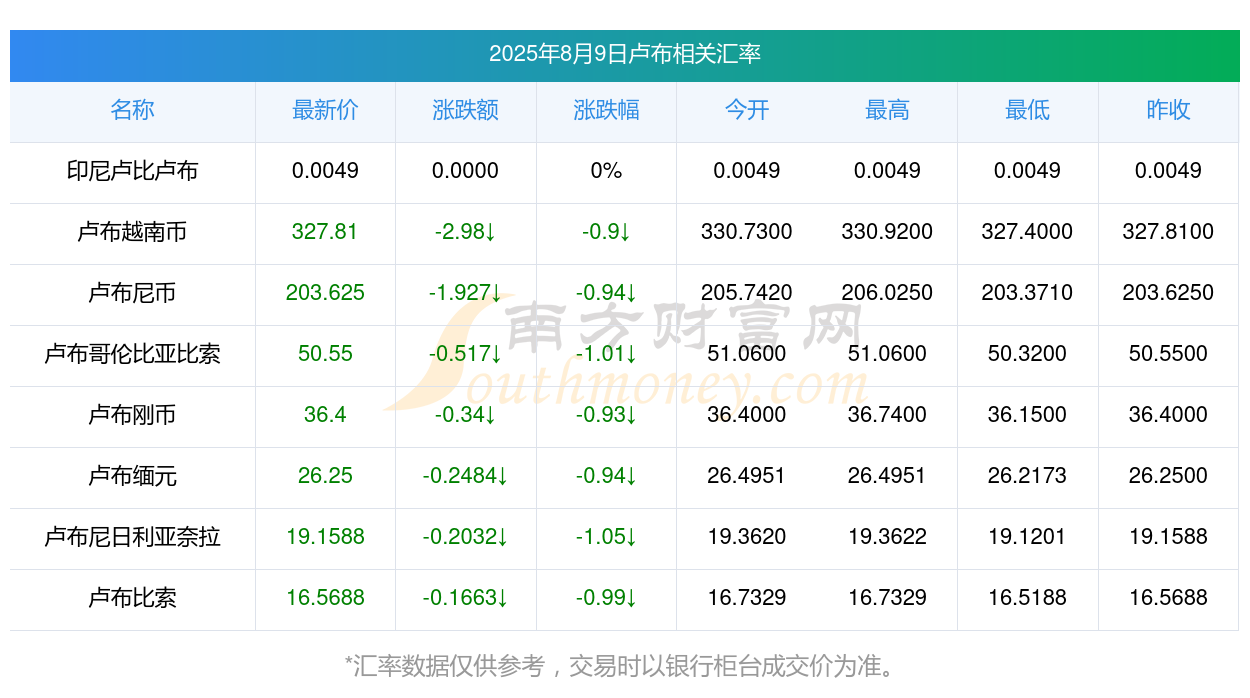This screenshot has height=698, width=1250.
Task: Click change percent -1.05↓
Action: click(x=606, y=537)
